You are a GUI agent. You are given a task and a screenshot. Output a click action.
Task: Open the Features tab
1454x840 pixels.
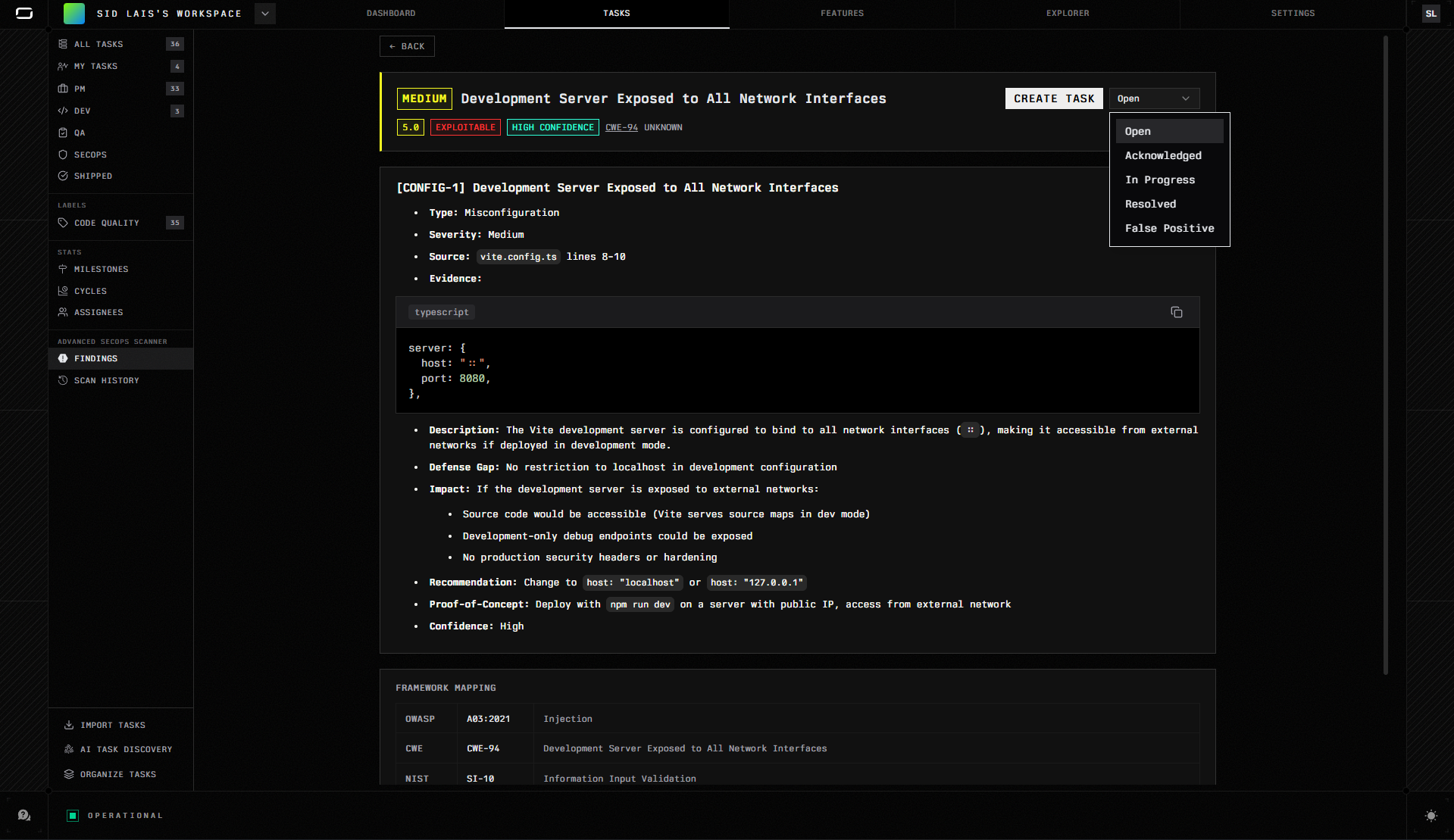842,14
